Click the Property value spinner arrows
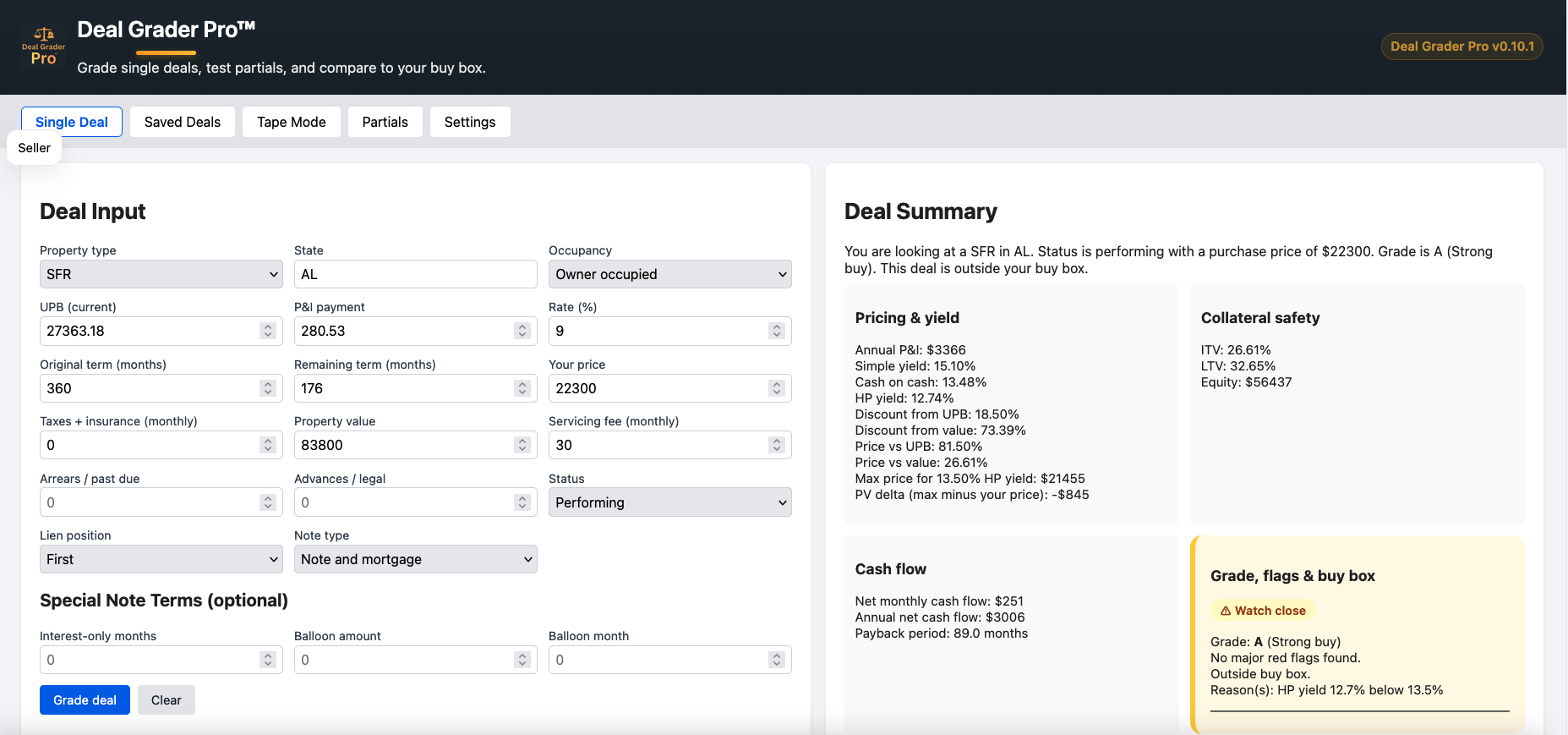 click(522, 445)
